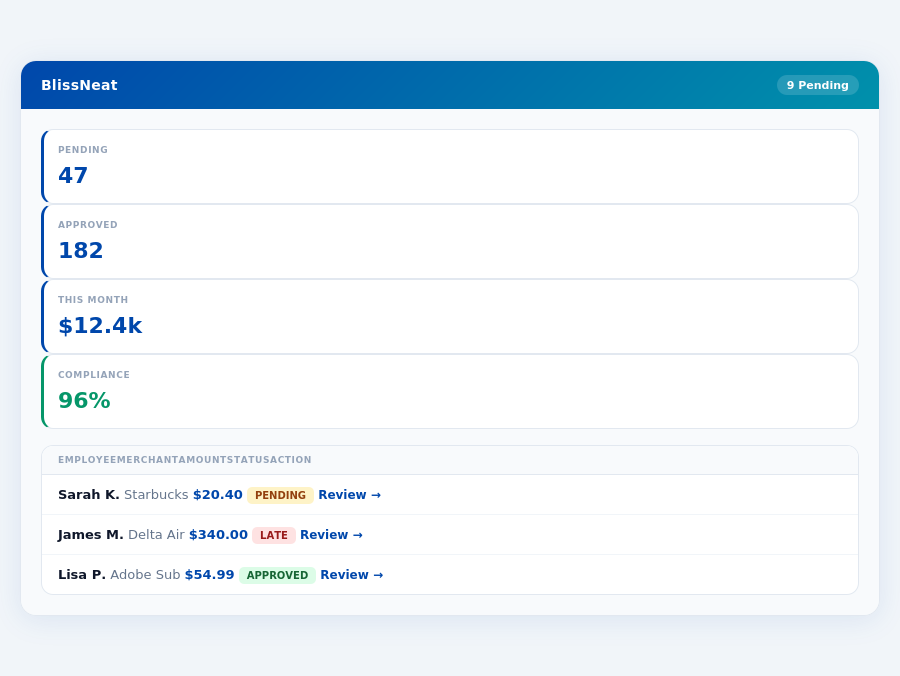Click the PENDING status badge on Sarah's row

click(278, 494)
